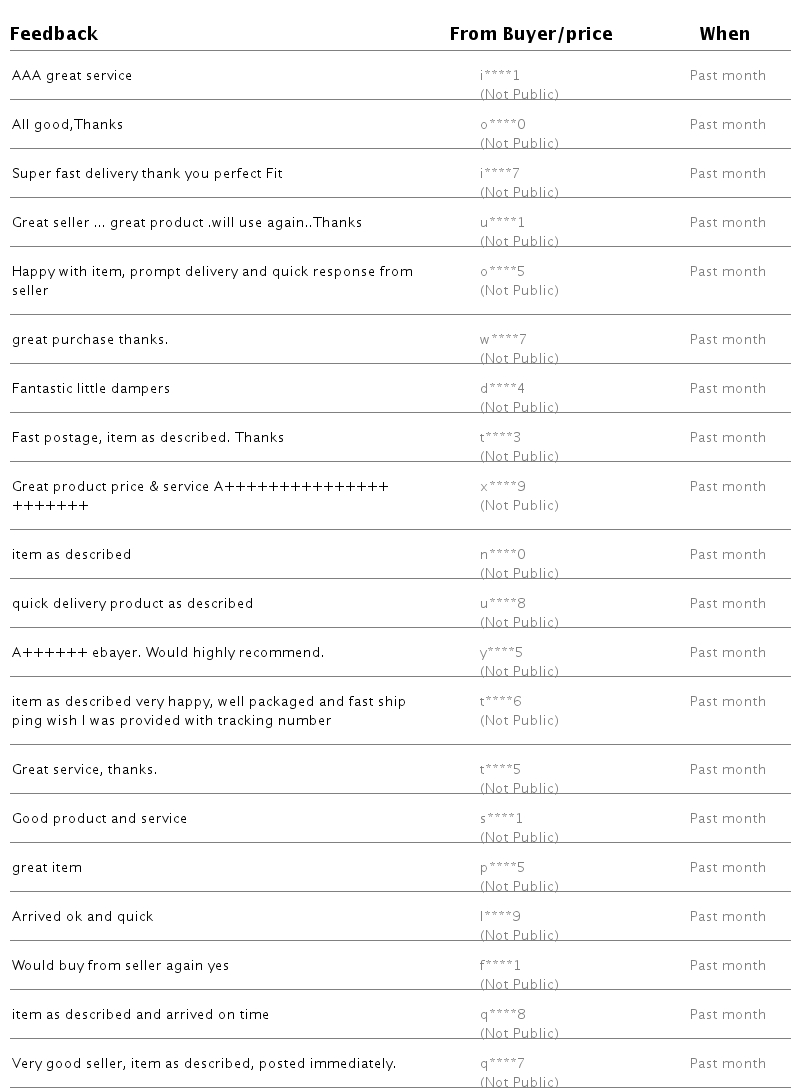Select buyer p****5 on great item
The width and height of the screenshot is (800, 1088).
tap(502, 868)
